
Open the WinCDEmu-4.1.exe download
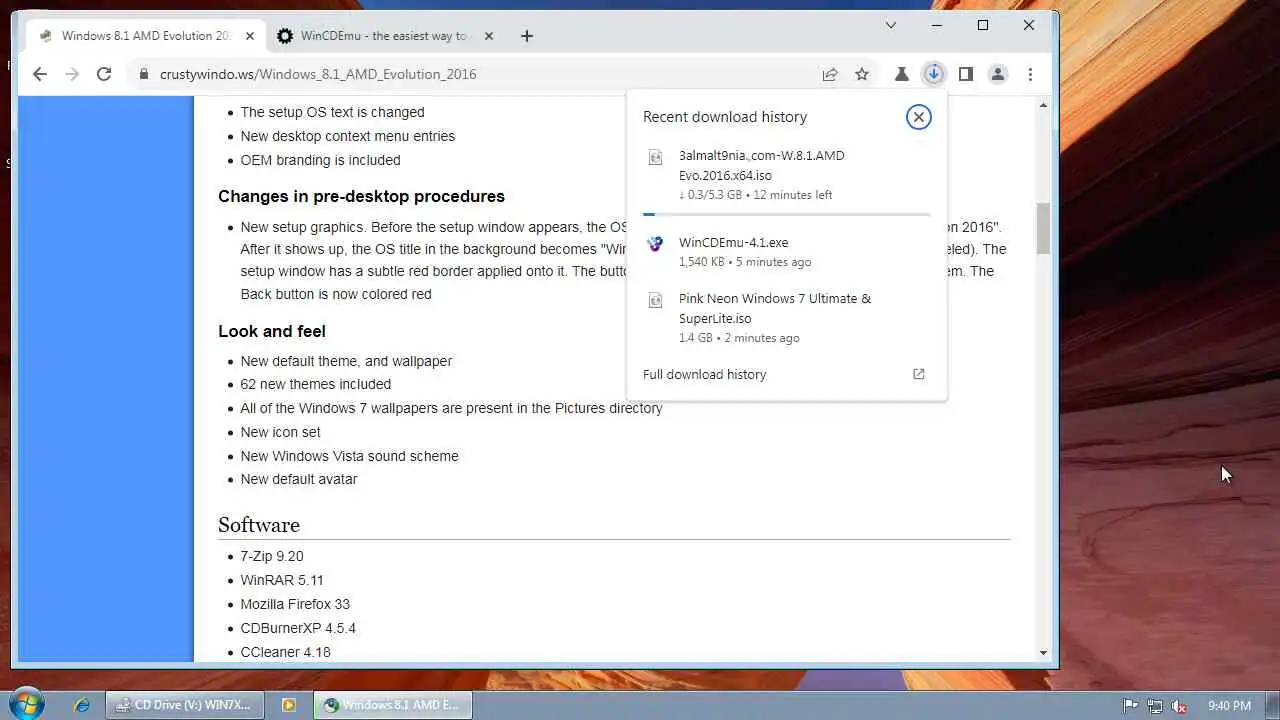pos(787,252)
